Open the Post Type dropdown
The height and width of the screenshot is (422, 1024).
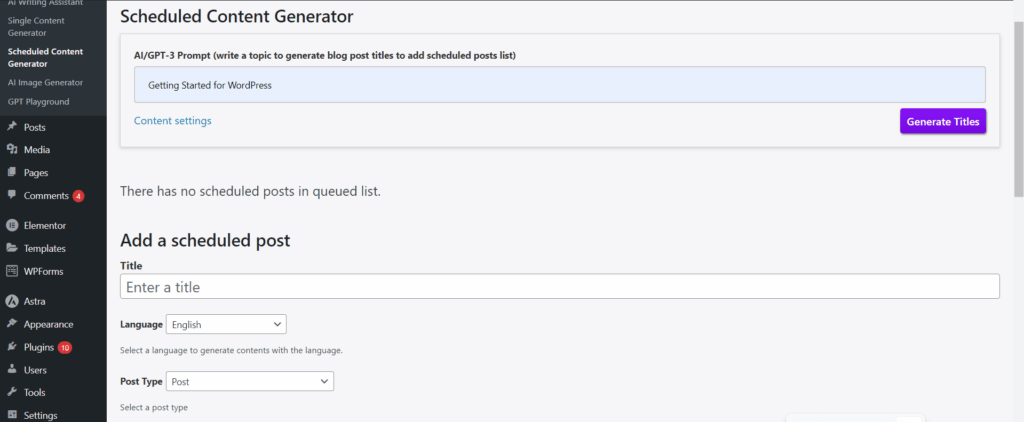tap(250, 381)
